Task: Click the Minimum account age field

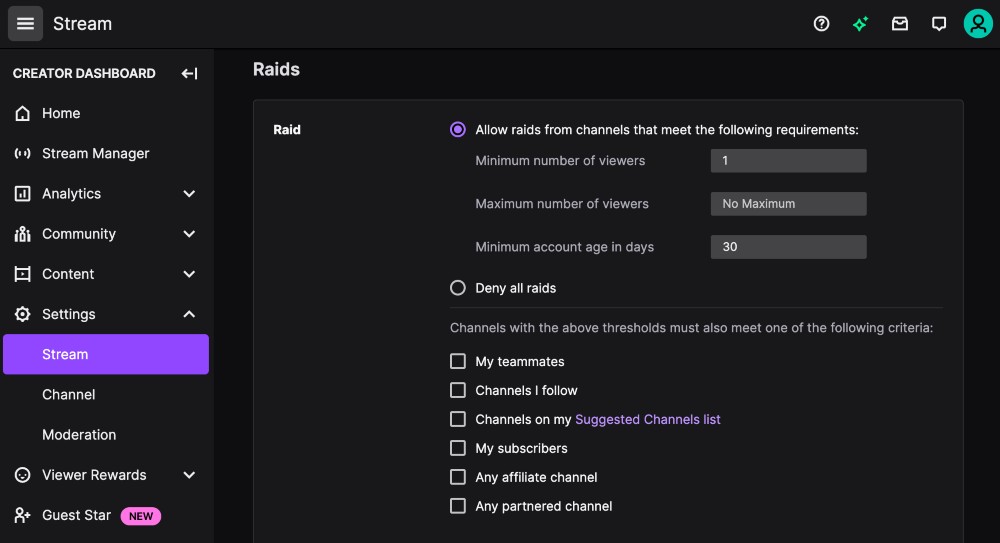Action: 788,247
